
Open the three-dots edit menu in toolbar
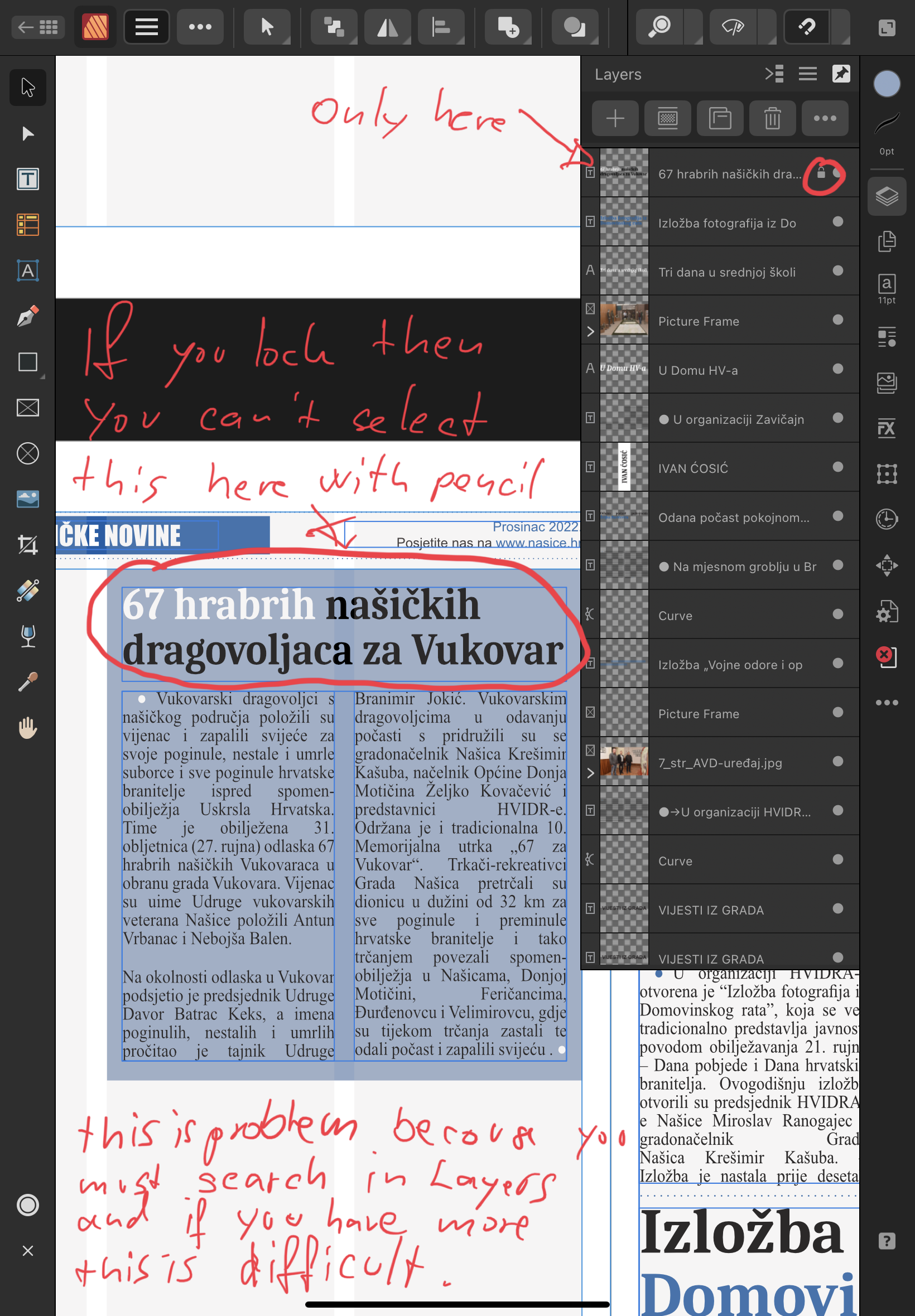pos(200,27)
